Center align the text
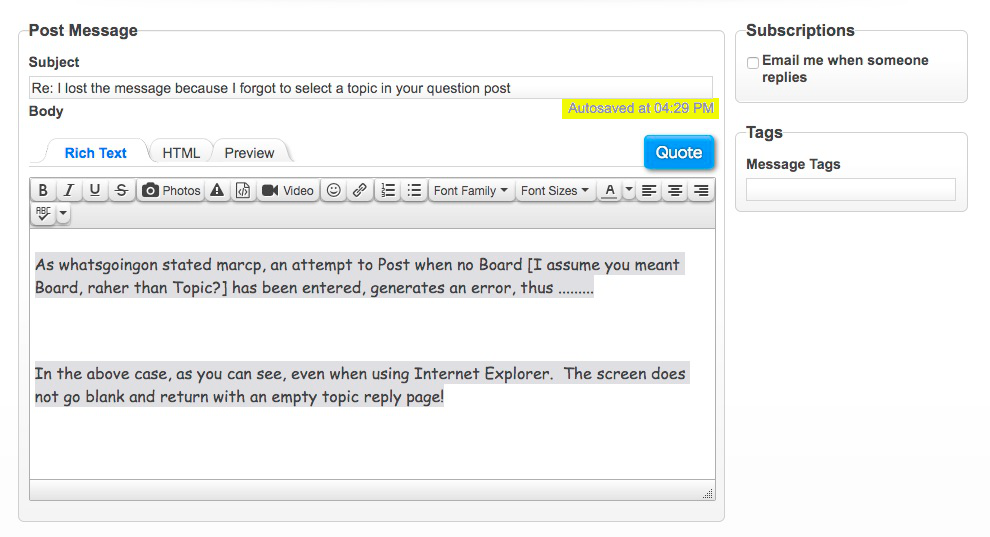The height and width of the screenshot is (537, 990). (x=675, y=190)
